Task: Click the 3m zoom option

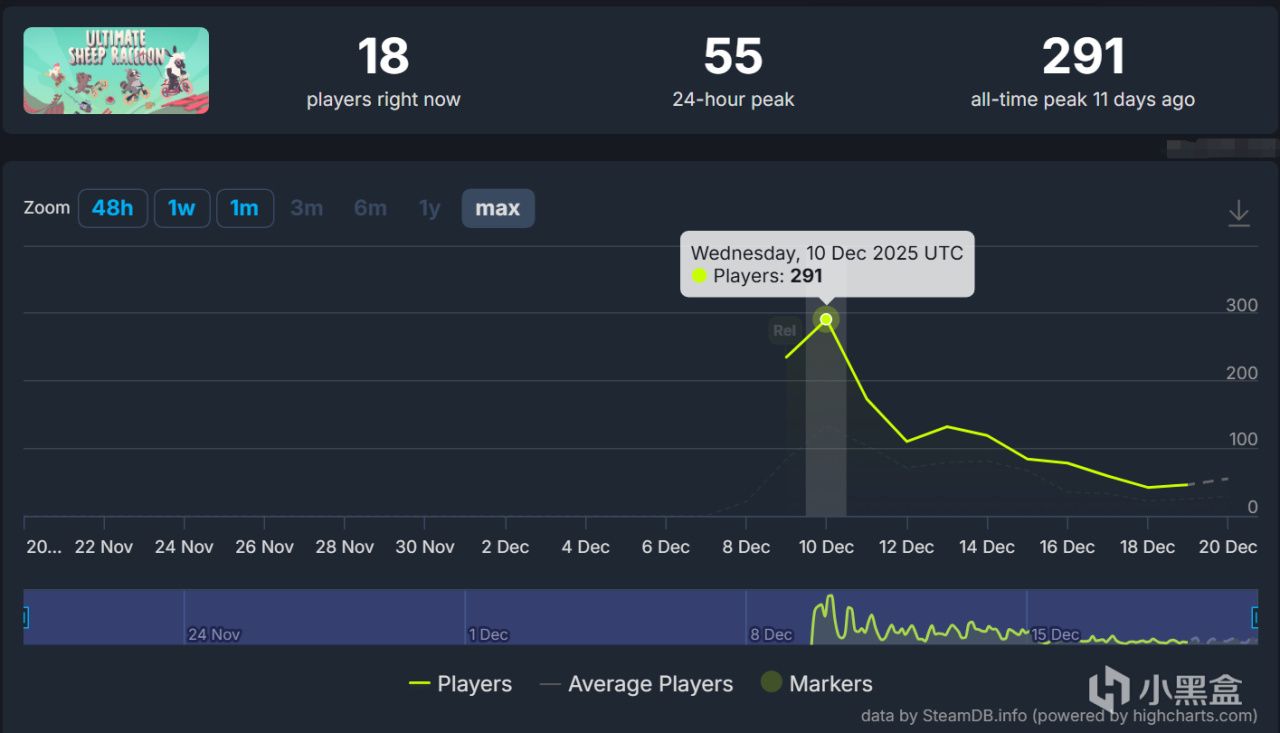Action: [306, 208]
